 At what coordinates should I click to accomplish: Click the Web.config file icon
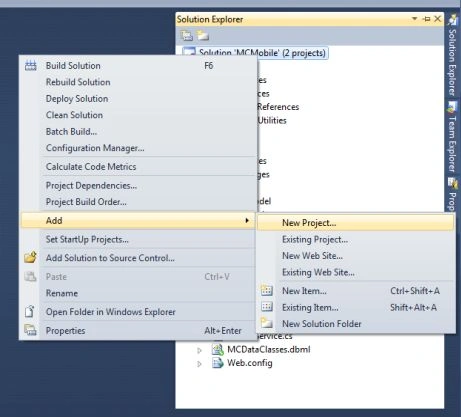(218, 363)
